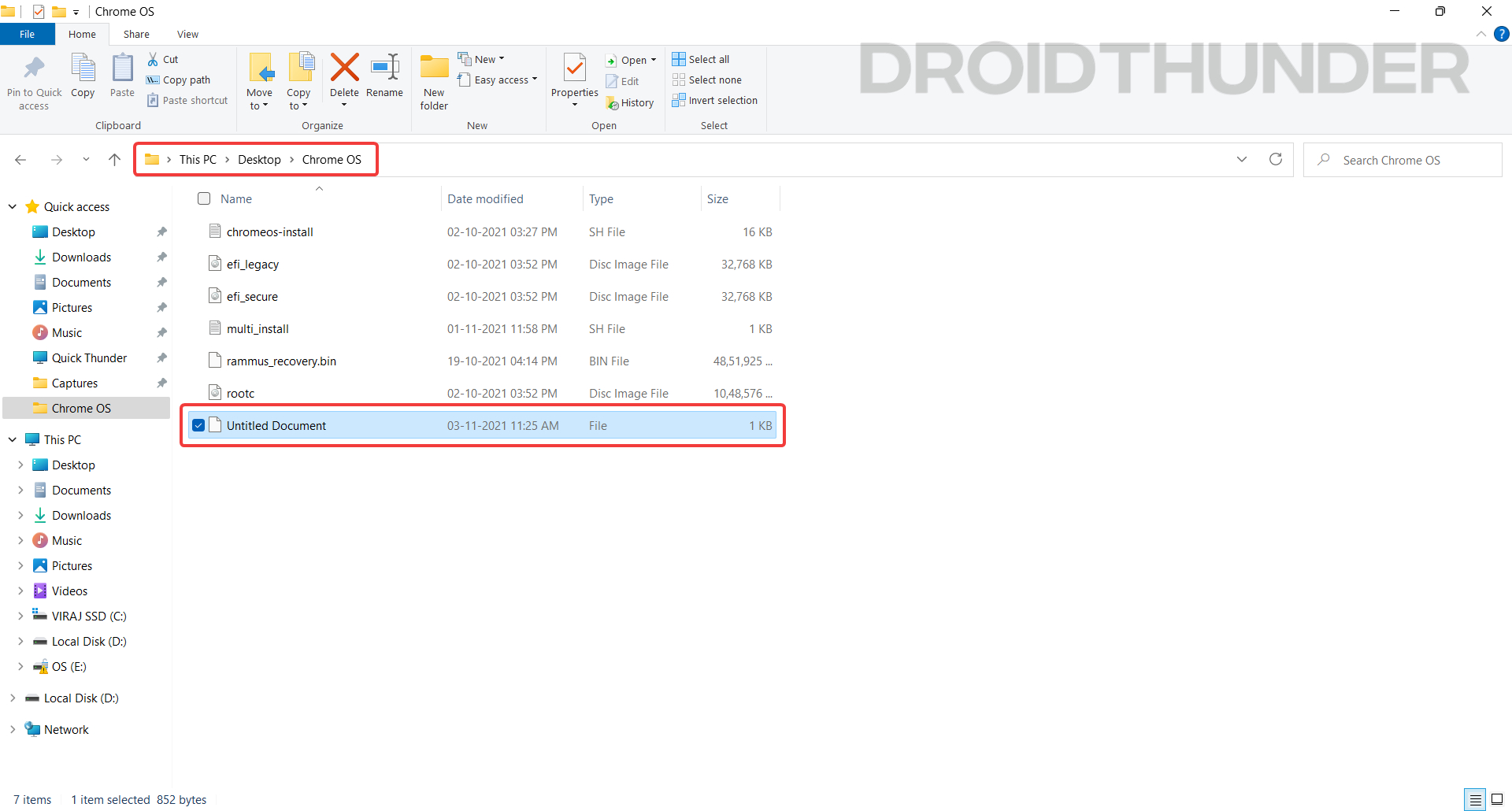The height and width of the screenshot is (811, 1512).
Task: Collapse the ribbon with the caret
Action: click(x=1481, y=34)
